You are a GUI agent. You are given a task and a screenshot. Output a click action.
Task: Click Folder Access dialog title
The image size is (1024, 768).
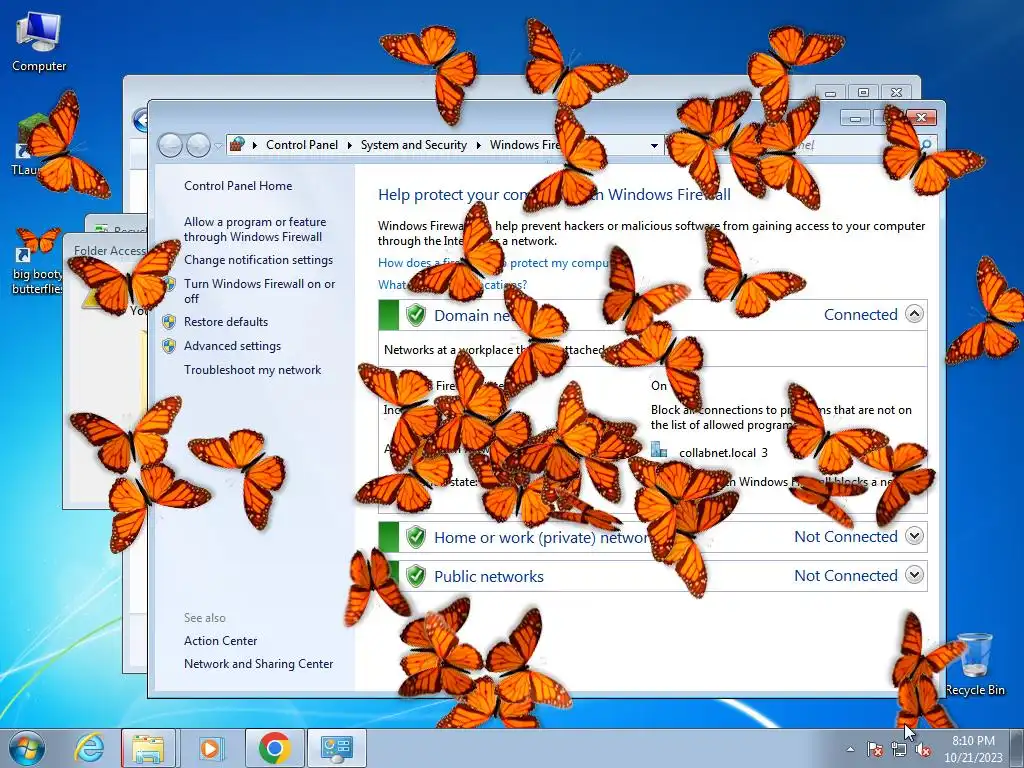pyautogui.click(x=110, y=251)
